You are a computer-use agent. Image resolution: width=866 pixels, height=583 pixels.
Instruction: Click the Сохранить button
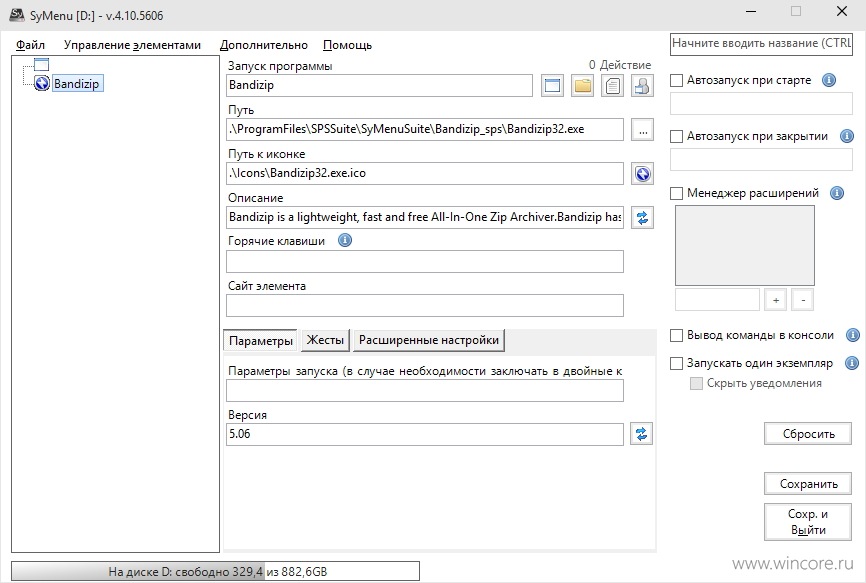808,484
